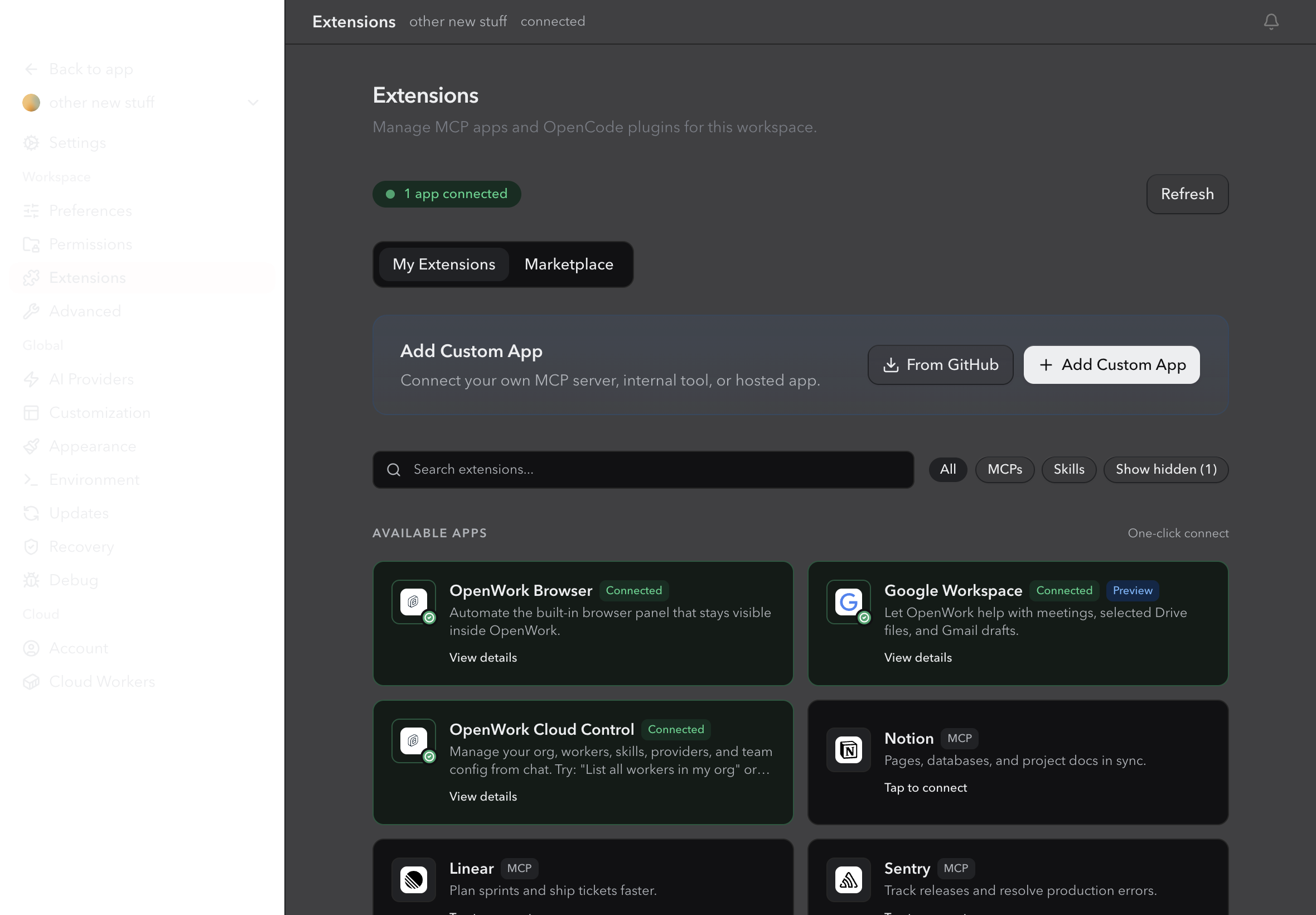Viewport: 1316px width, 915px height.
Task: Click the One-click connect text
Action: pyautogui.click(x=1178, y=533)
